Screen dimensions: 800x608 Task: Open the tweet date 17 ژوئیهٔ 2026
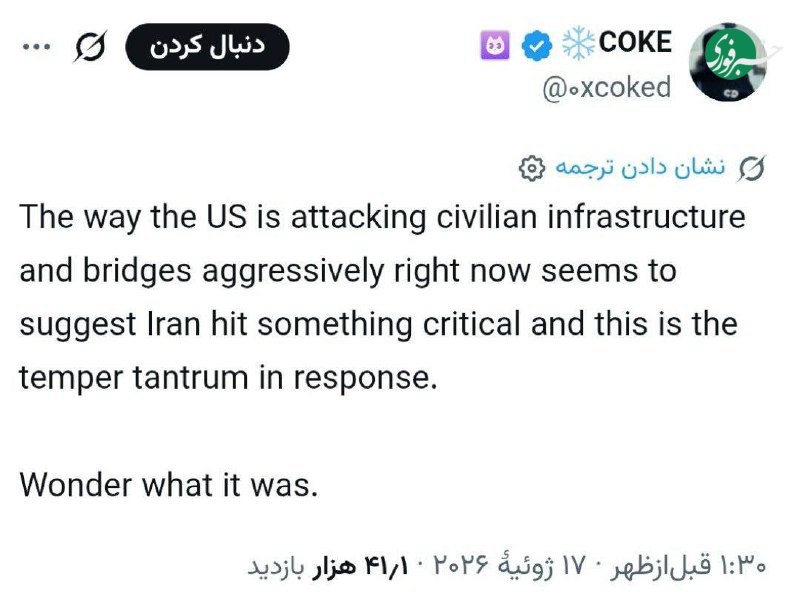(x=508, y=565)
